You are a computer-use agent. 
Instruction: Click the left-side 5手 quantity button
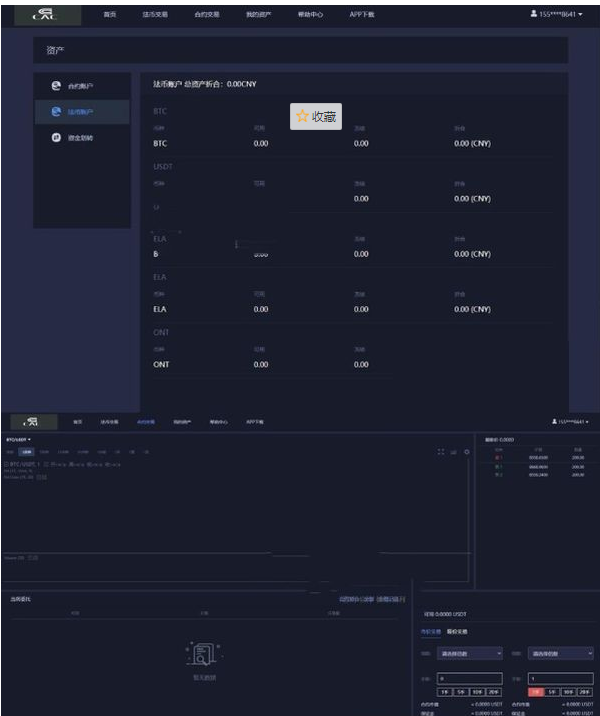coord(461,692)
